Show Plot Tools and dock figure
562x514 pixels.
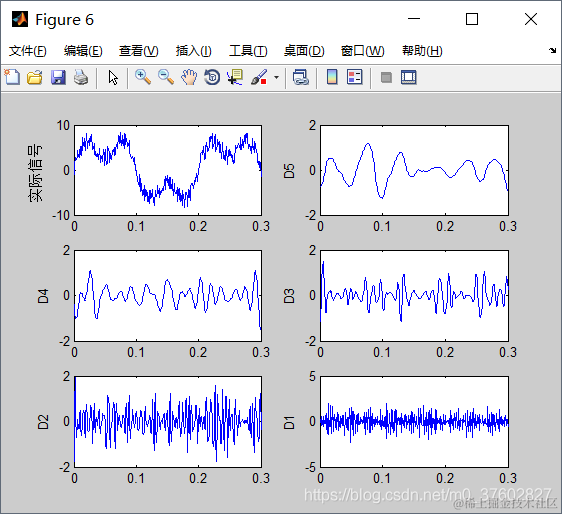pos(409,77)
